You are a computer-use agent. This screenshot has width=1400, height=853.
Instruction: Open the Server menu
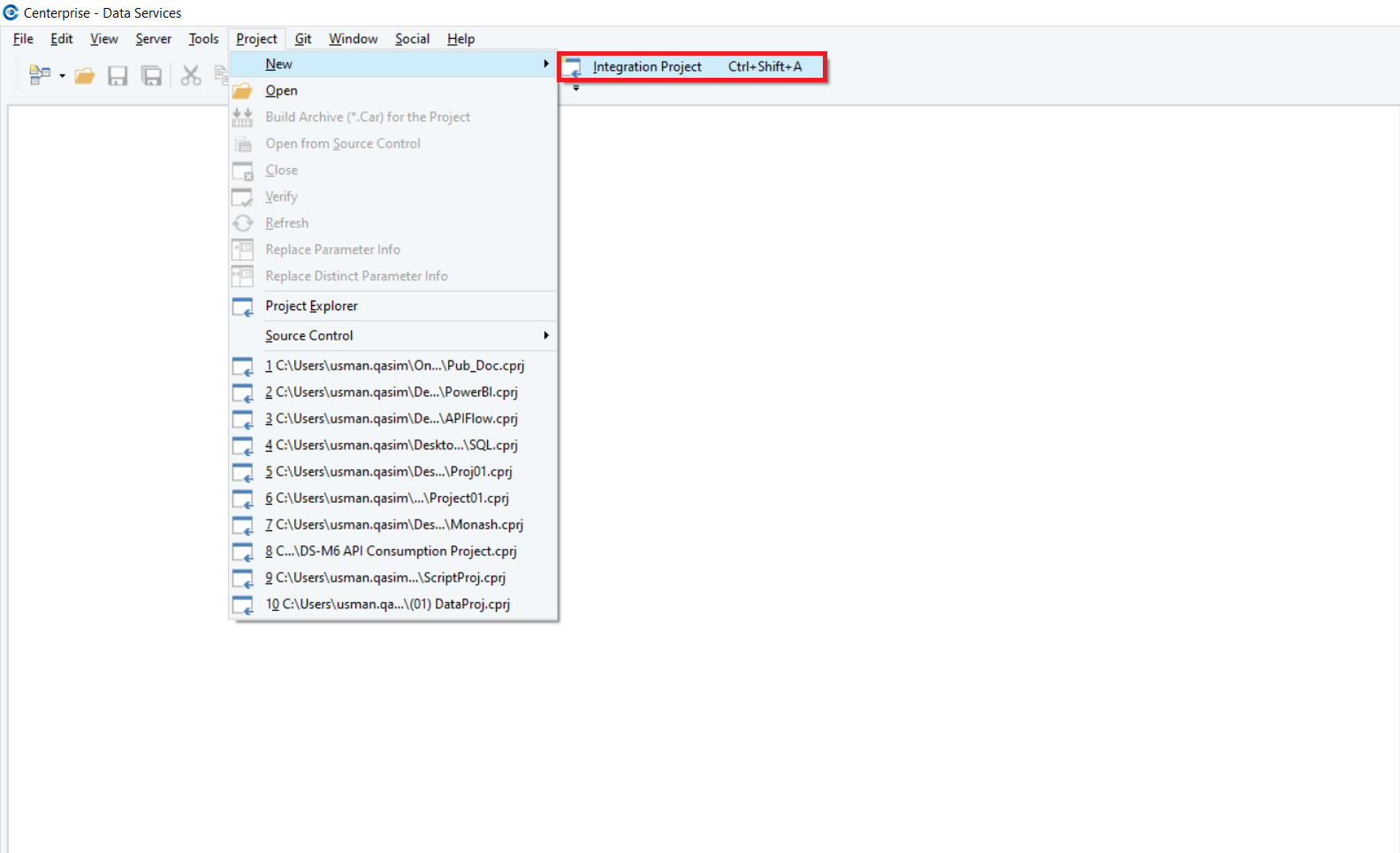coord(154,39)
